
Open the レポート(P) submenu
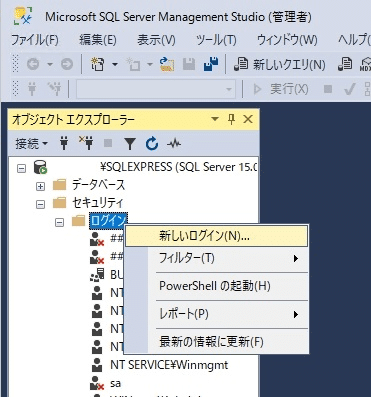click(x=216, y=314)
